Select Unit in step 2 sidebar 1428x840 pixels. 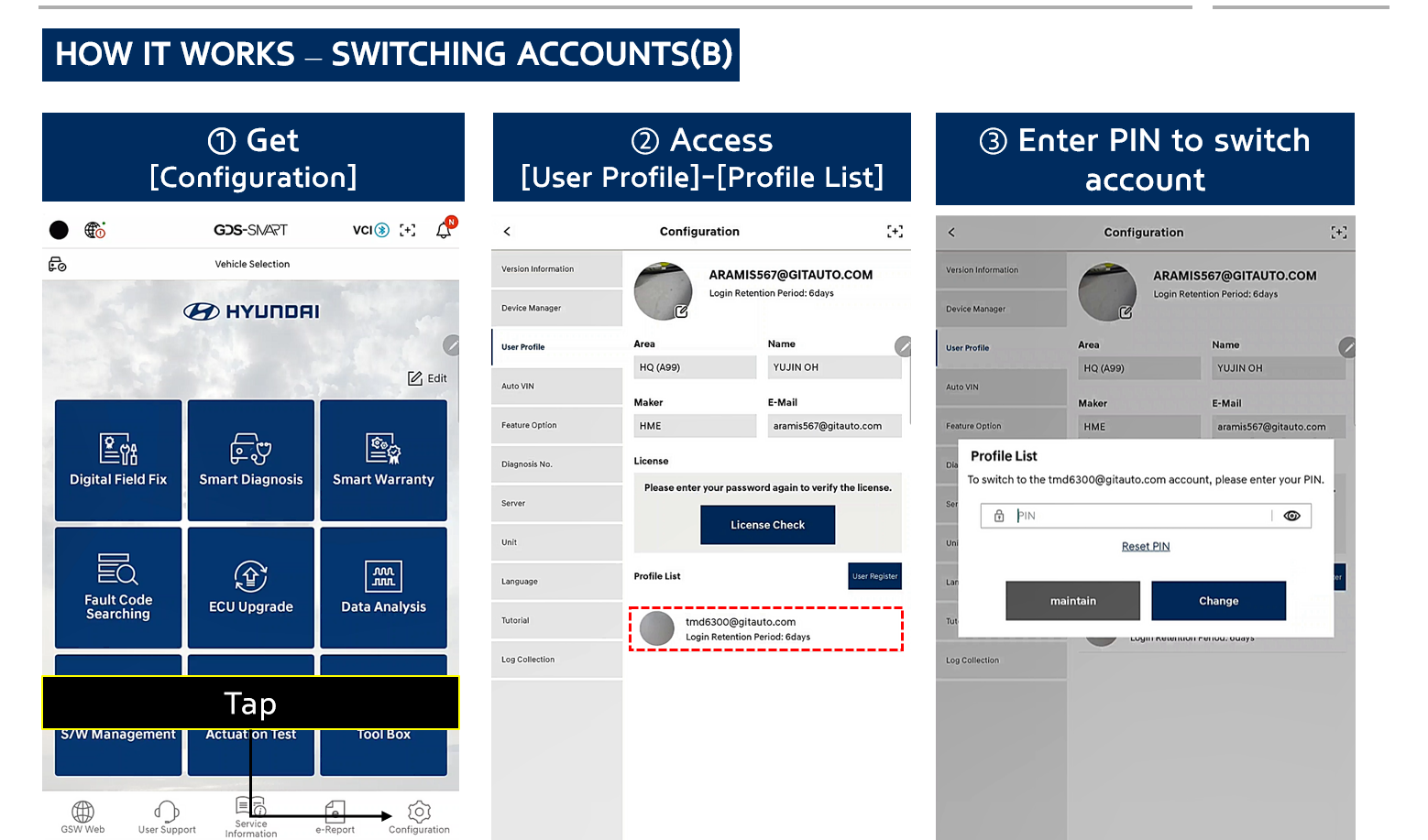pyautogui.click(x=556, y=542)
